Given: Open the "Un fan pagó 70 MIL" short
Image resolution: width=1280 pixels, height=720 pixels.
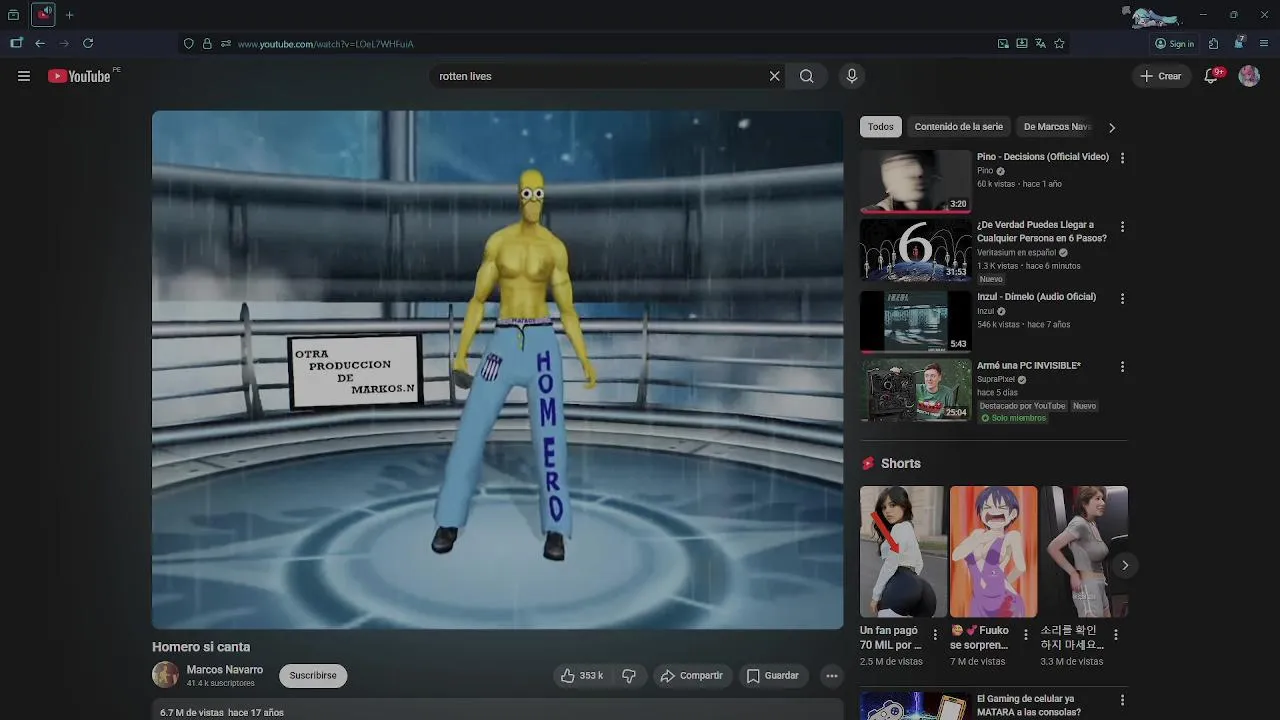Looking at the screenshot, I should click(903, 552).
